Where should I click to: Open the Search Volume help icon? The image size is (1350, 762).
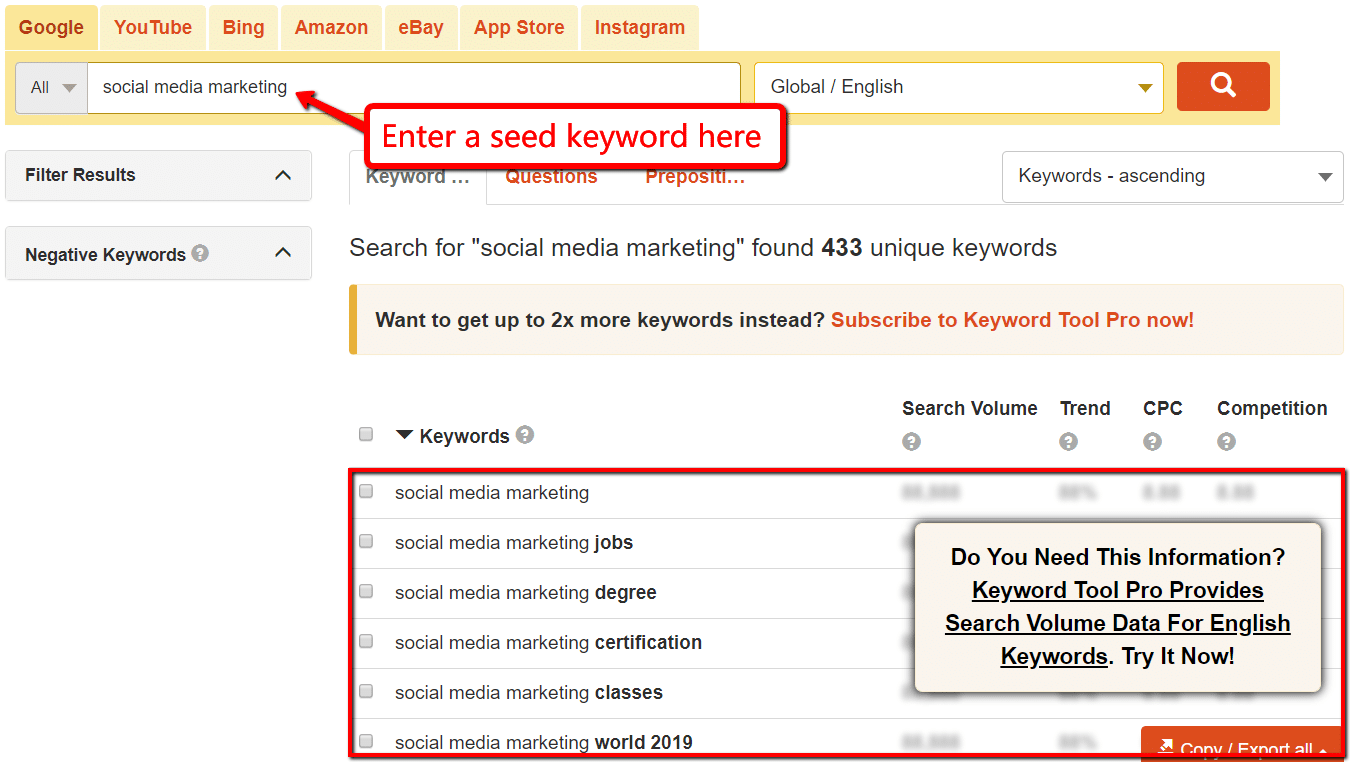[911, 441]
